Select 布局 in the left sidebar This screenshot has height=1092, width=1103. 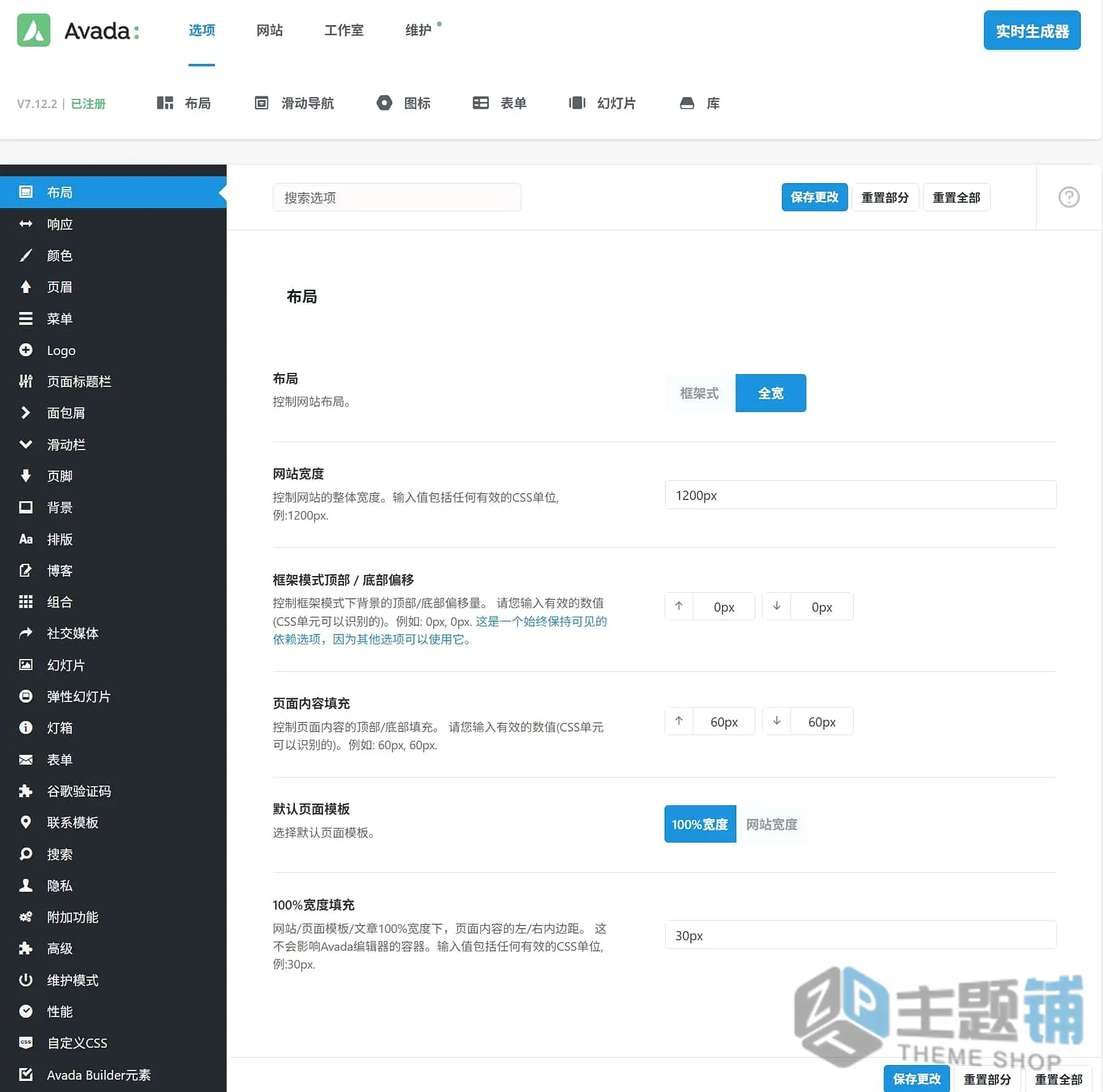(x=113, y=192)
